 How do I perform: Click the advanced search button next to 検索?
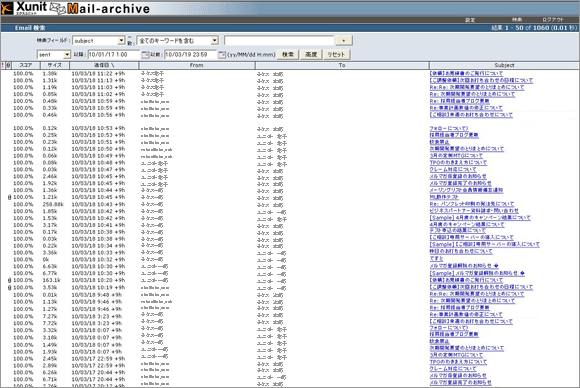(311, 54)
